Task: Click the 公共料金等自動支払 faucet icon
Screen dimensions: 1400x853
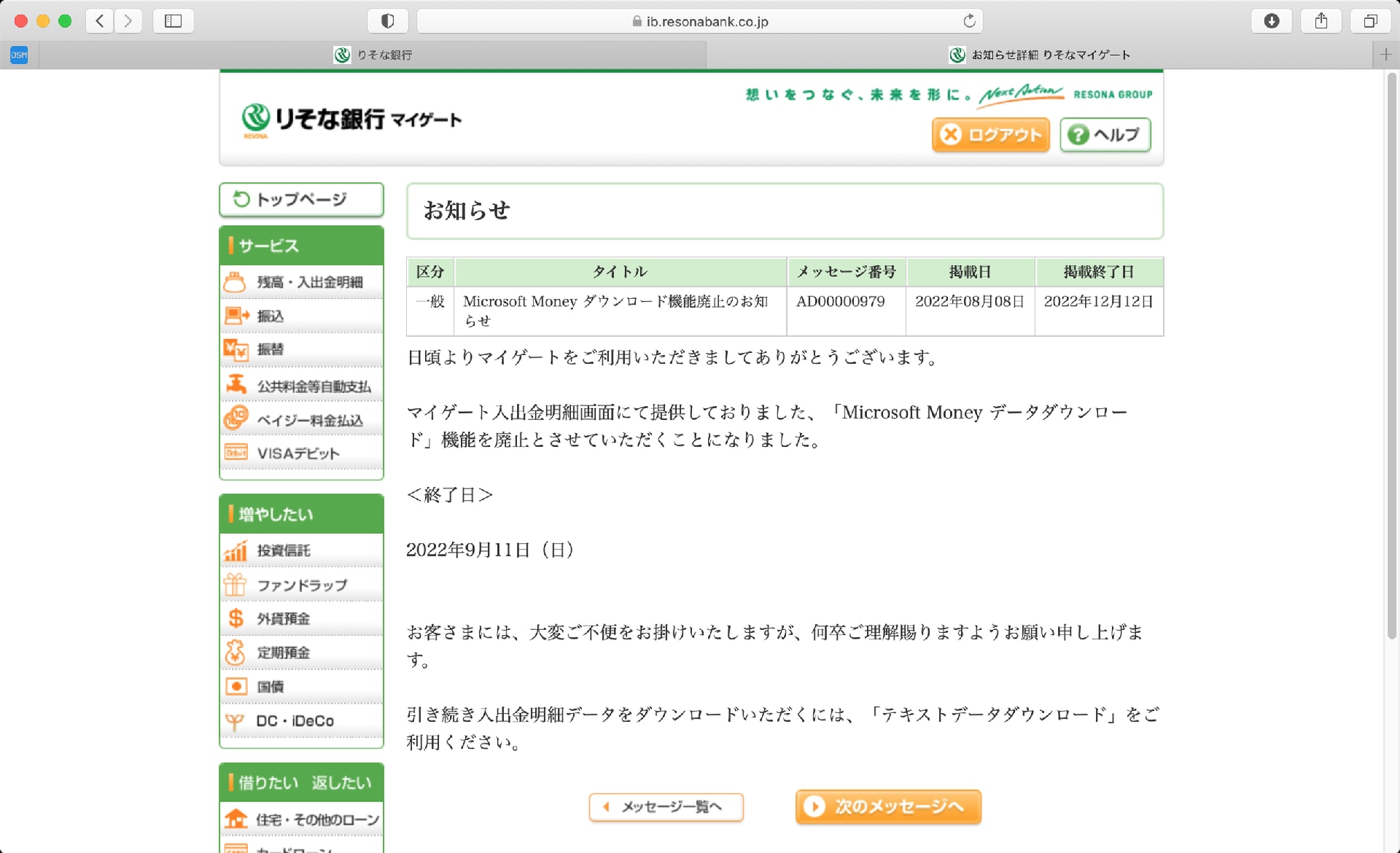Action: point(236,383)
